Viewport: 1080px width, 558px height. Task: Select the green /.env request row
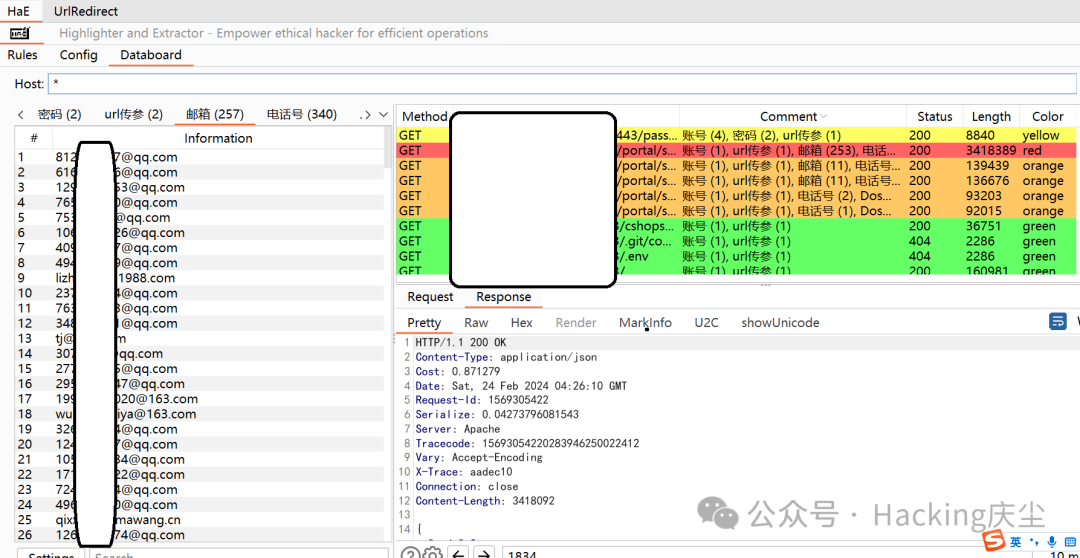click(738, 257)
